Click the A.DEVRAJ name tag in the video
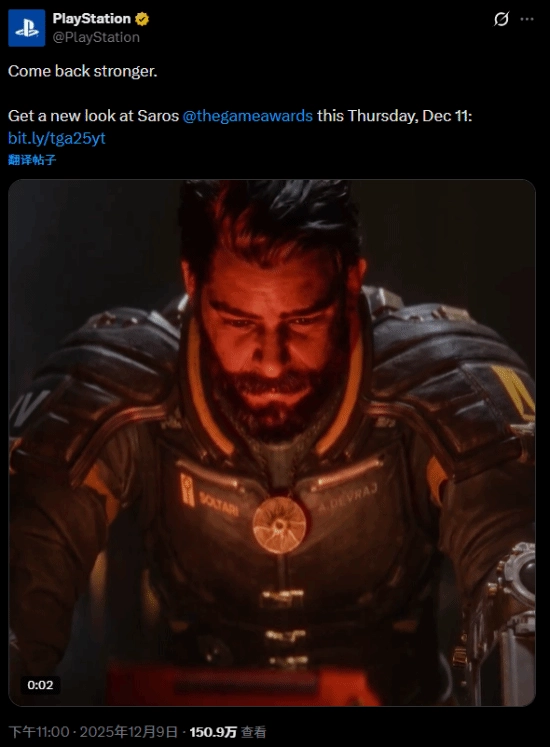The height and width of the screenshot is (747, 550). pyautogui.click(x=347, y=497)
